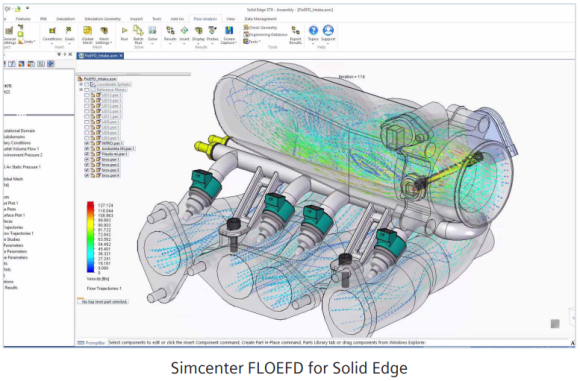This screenshot has height=381, width=580.
Task: Uncheck the NITRO.par:1 component
Action: (87, 143)
